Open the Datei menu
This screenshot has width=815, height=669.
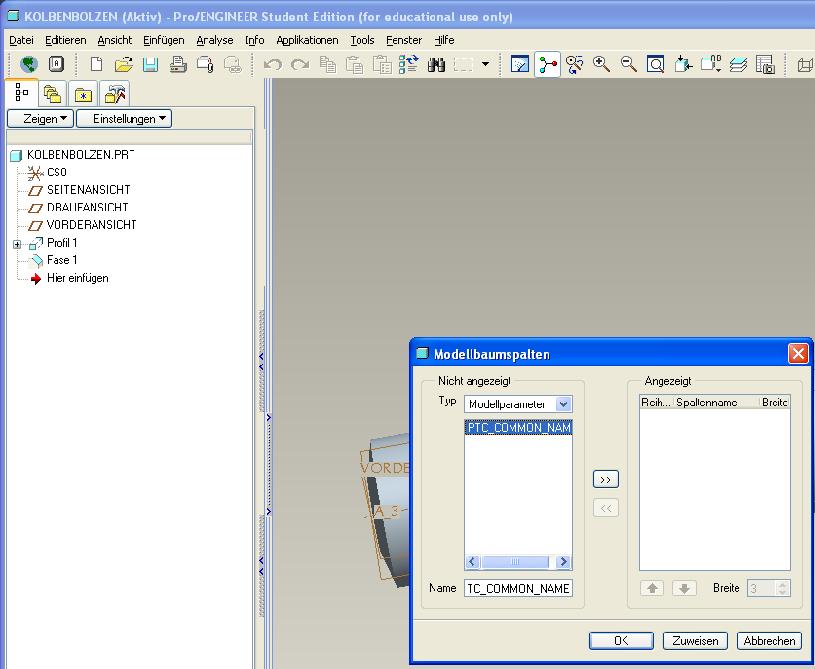pyautogui.click(x=21, y=40)
